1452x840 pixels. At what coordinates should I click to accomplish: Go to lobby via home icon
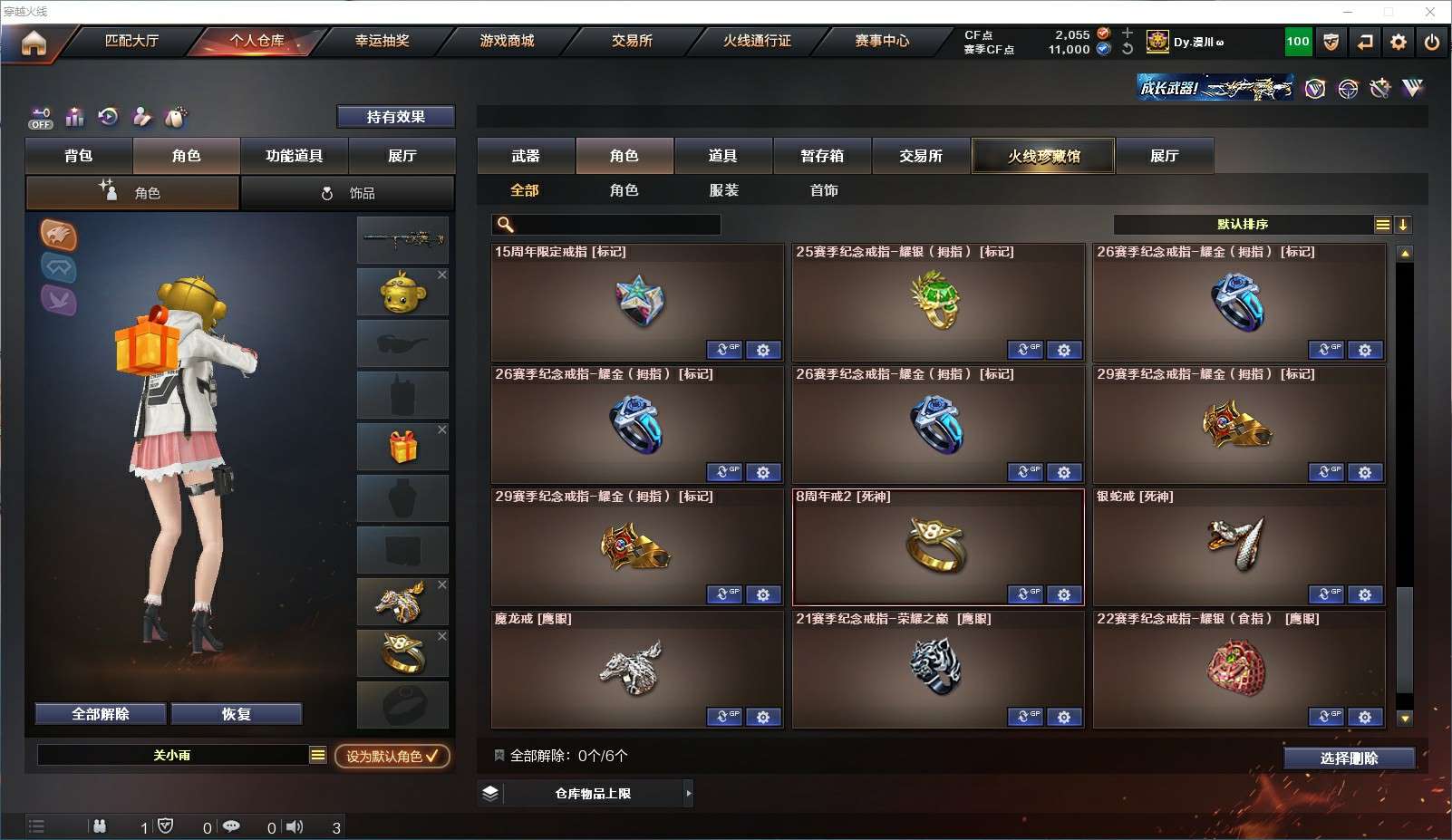tap(34, 43)
